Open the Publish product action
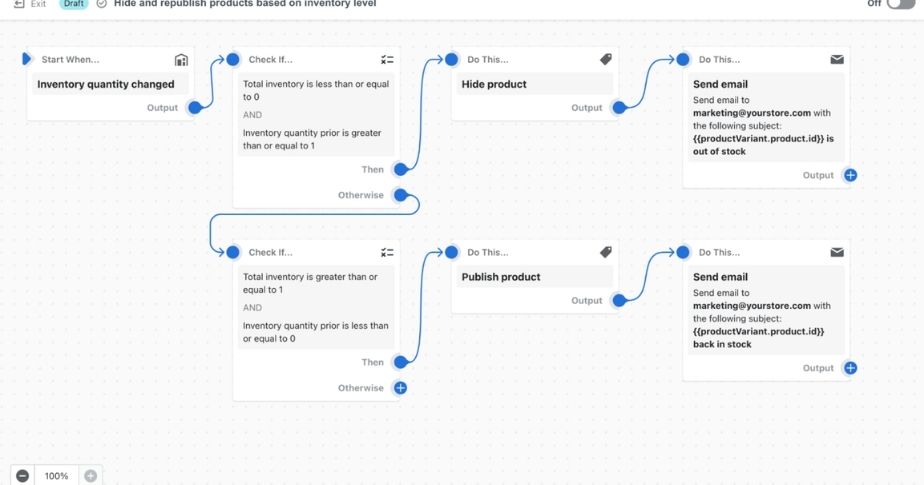The height and width of the screenshot is (485, 924). coord(500,277)
